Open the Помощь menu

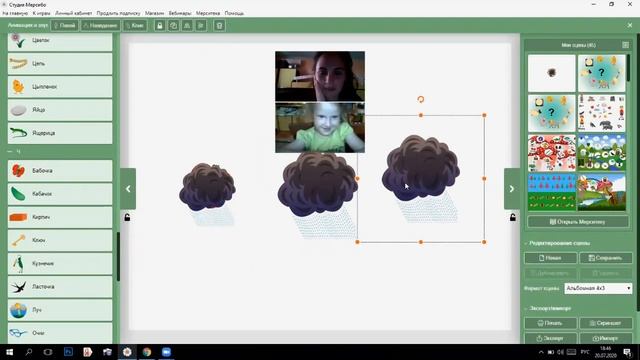point(234,13)
